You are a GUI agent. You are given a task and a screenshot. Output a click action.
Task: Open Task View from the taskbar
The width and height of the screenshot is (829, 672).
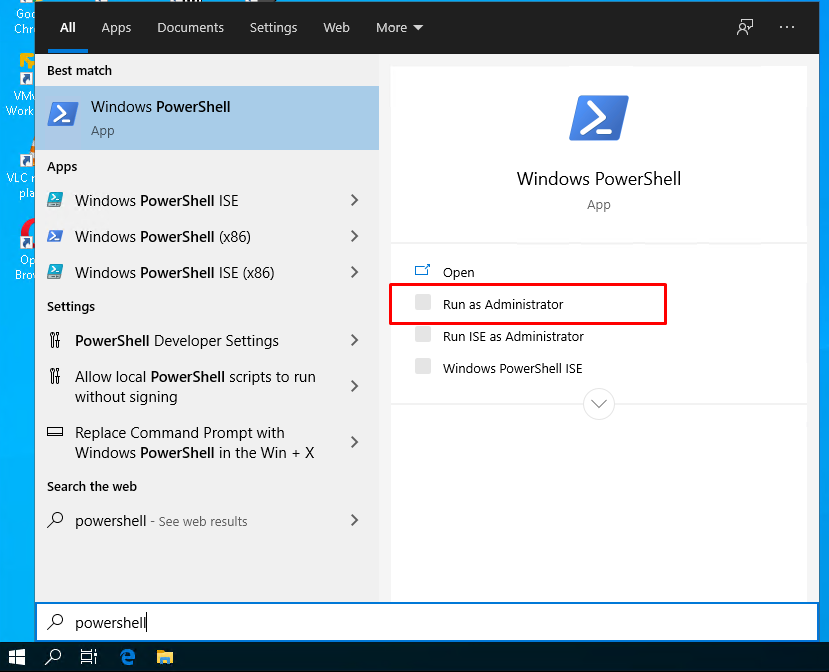[x=89, y=657]
